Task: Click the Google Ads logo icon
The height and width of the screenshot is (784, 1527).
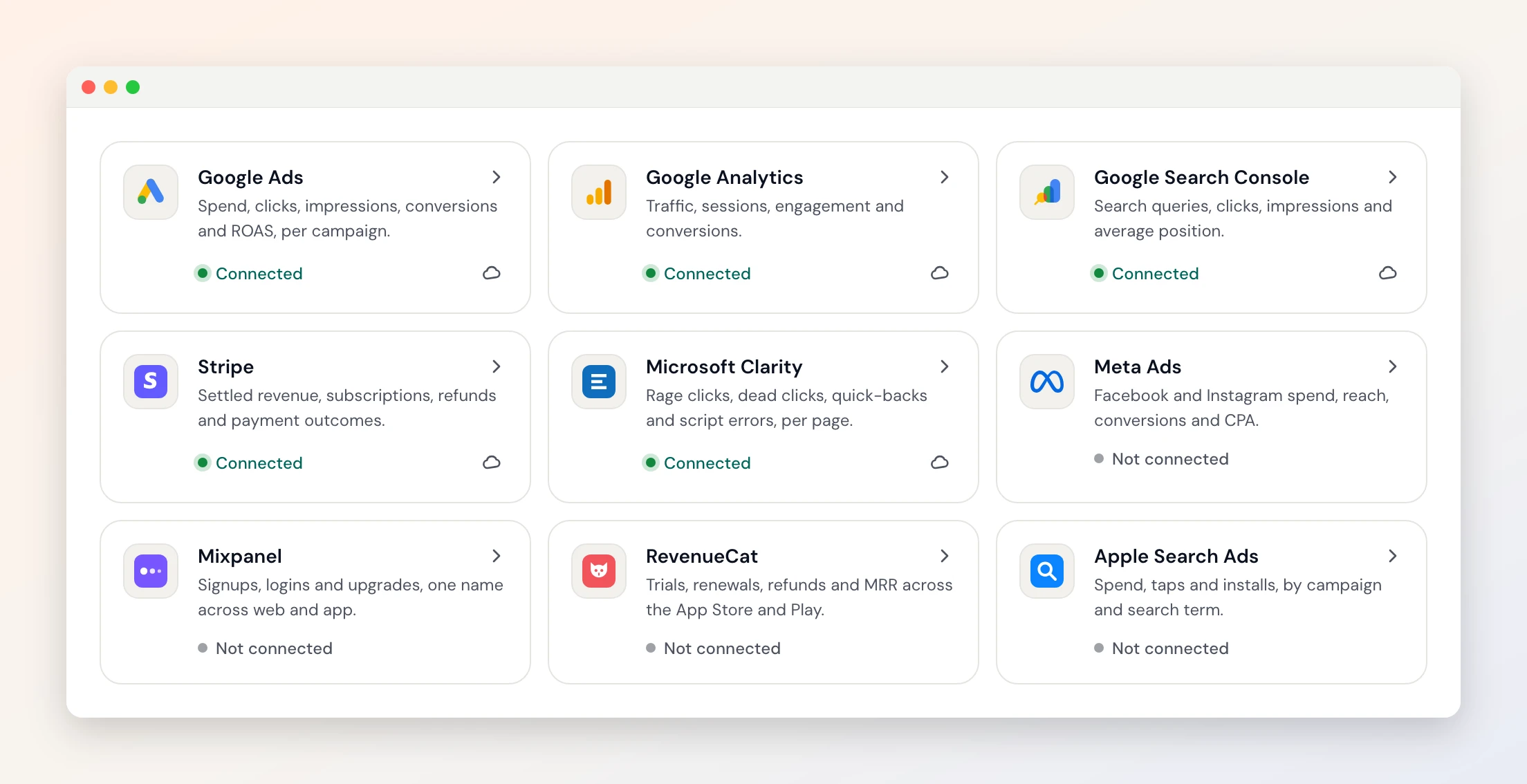Action: click(151, 192)
